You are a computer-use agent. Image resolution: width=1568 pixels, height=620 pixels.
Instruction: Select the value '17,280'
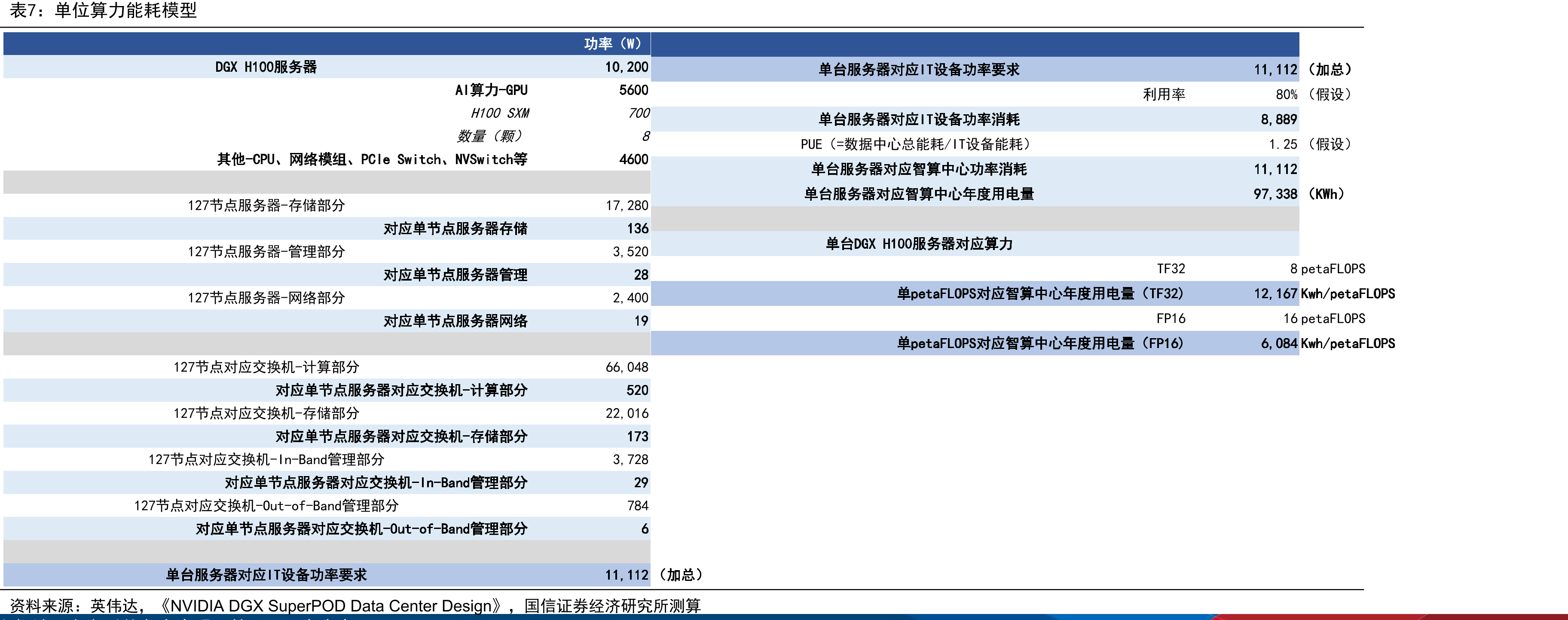(x=627, y=206)
